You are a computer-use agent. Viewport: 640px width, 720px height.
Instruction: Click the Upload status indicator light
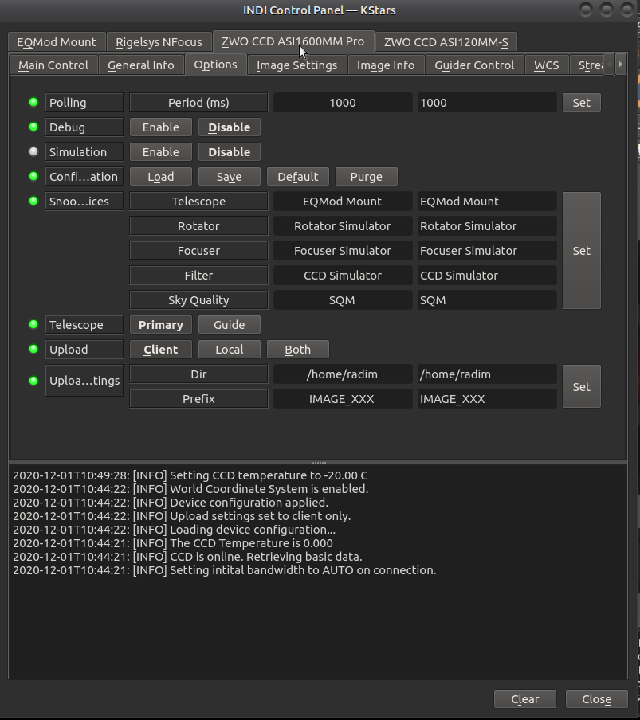point(33,349)
